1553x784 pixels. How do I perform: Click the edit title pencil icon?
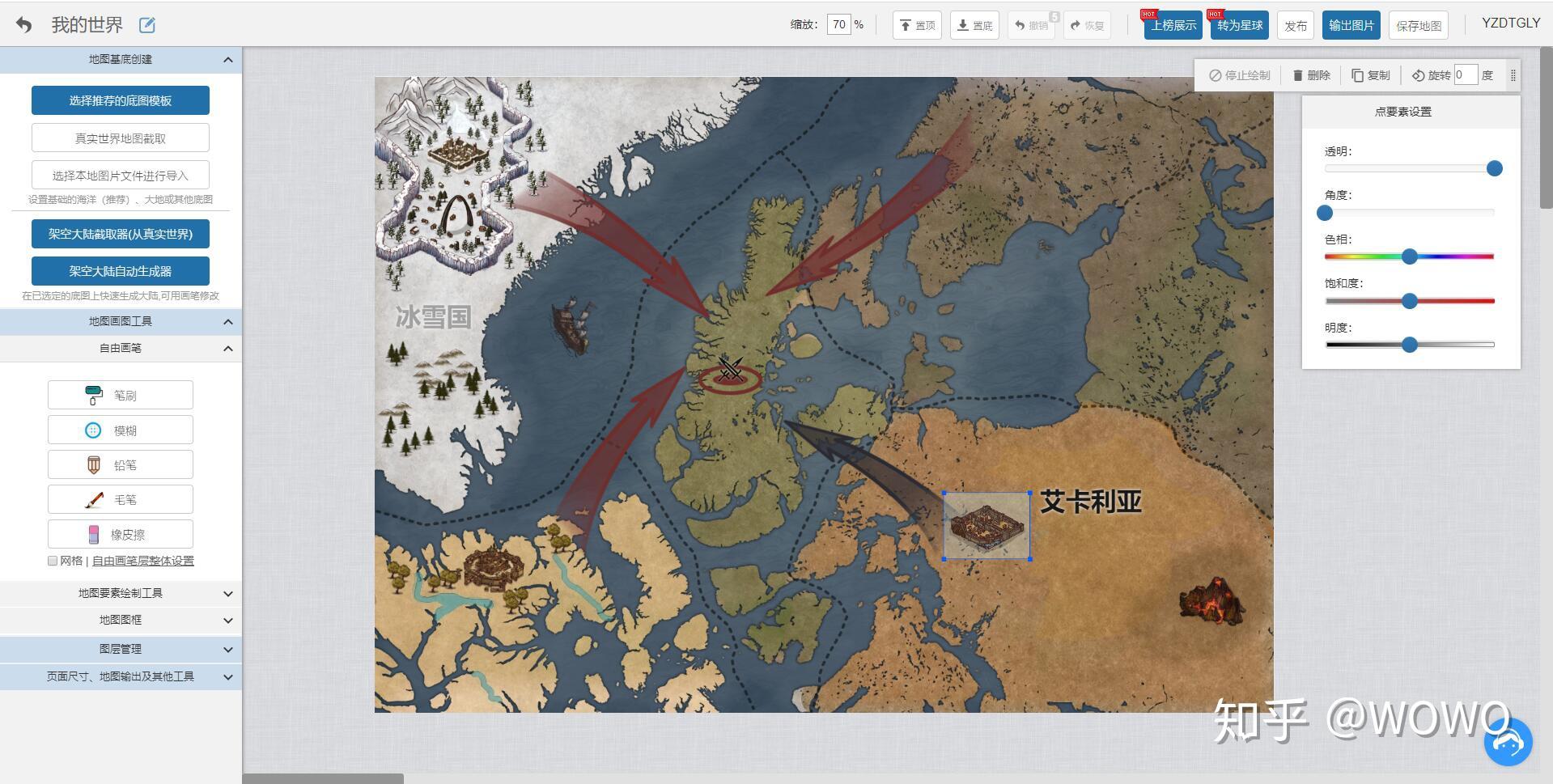tap(147, 25)
